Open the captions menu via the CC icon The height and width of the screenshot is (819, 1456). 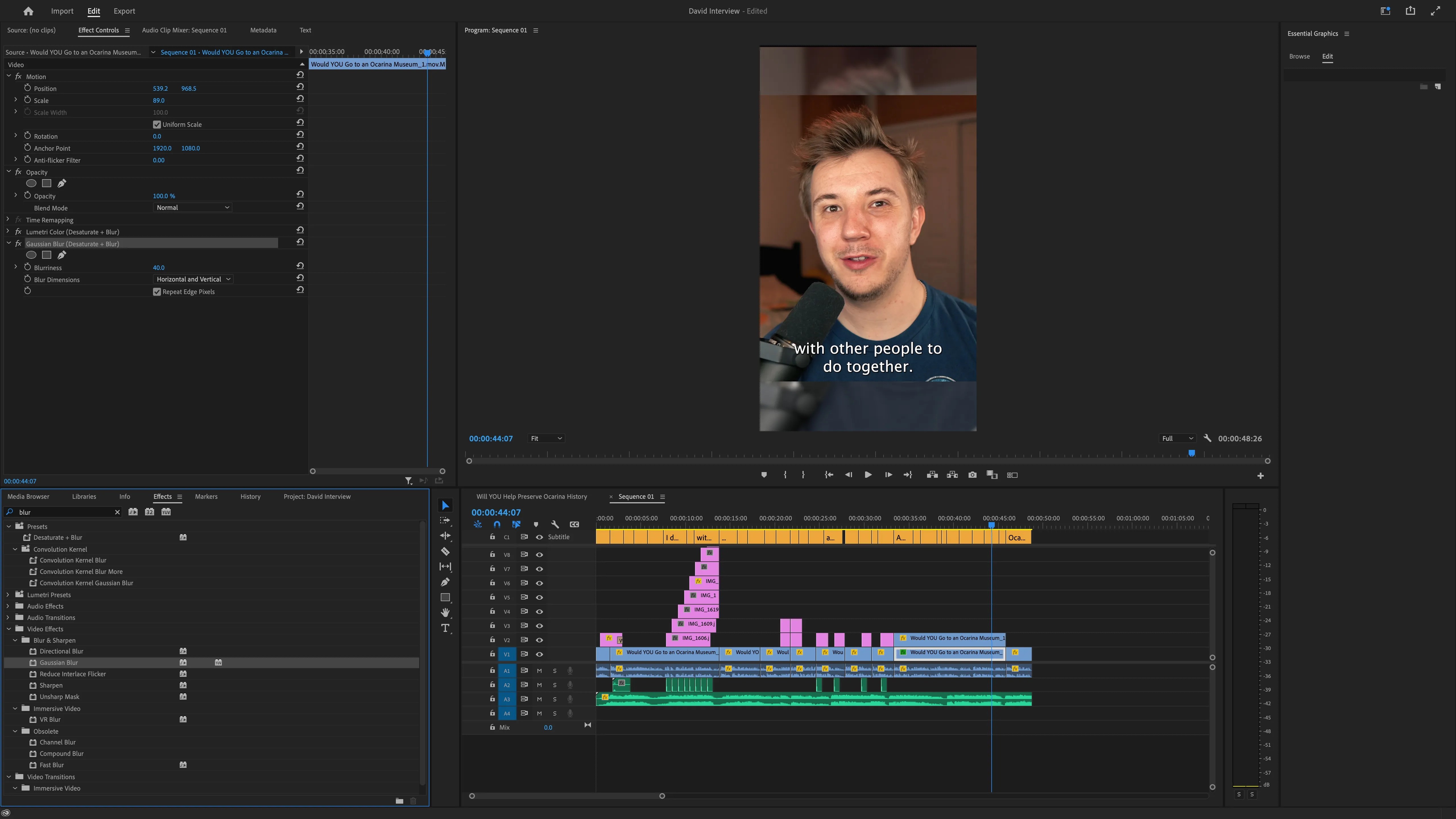(574, 524)
